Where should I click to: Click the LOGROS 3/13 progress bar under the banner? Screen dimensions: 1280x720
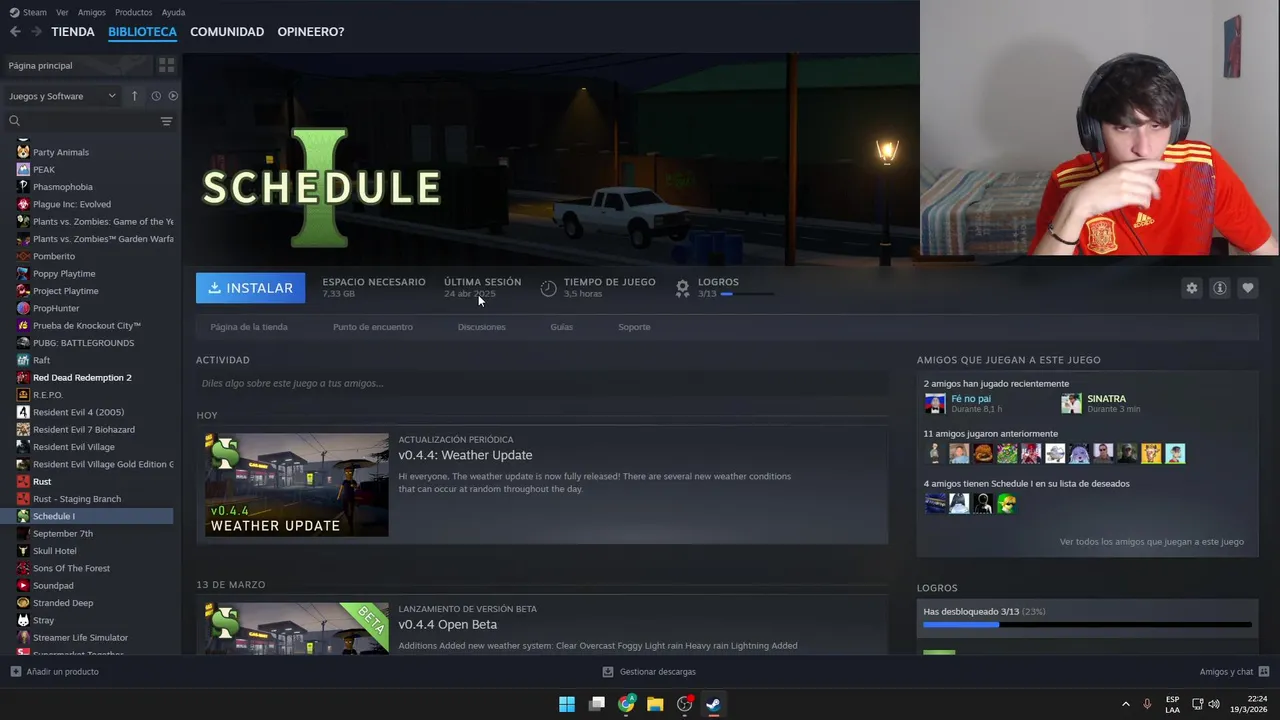[x=748, y=294]
